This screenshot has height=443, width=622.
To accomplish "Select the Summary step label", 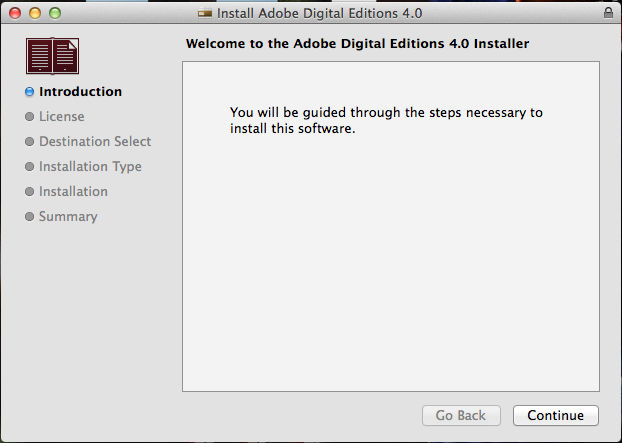I will click(x=68, y=217).
